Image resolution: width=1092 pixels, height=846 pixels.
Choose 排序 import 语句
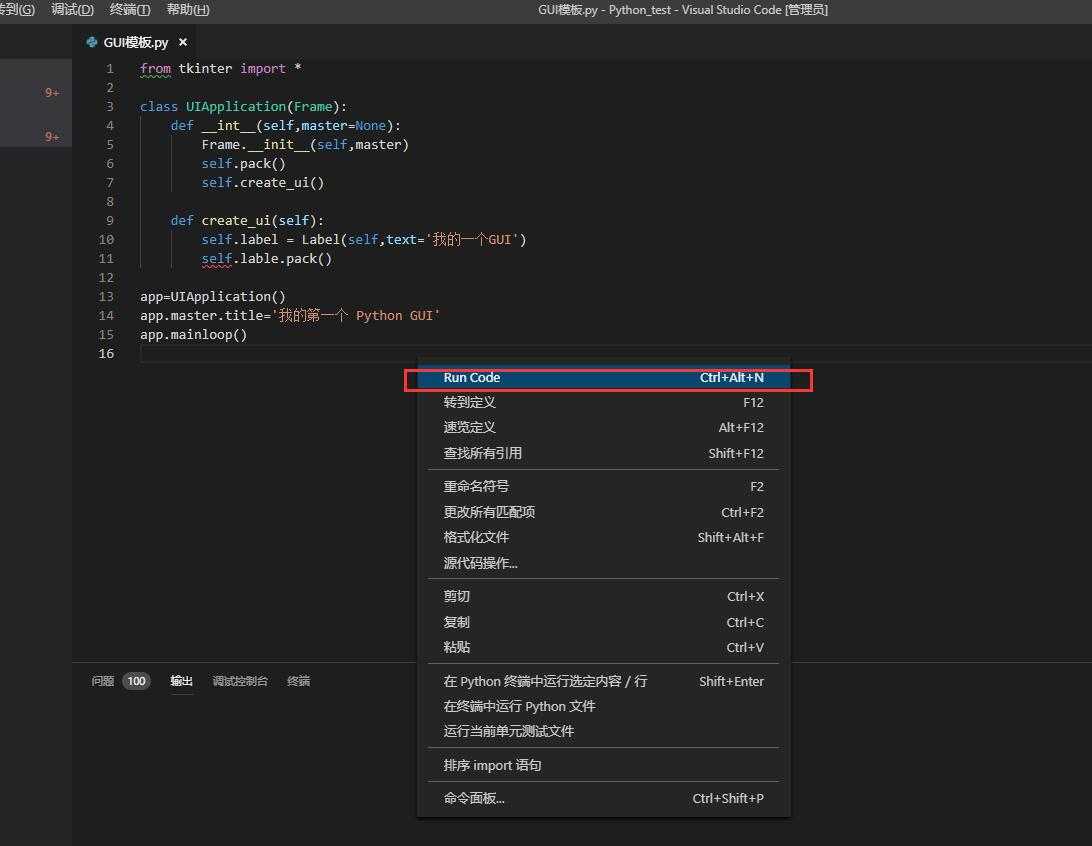pyautogui.click(x=603, y=766)
